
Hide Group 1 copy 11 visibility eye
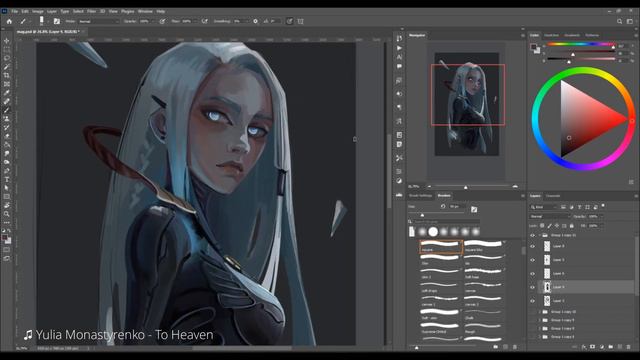(532, 236)
